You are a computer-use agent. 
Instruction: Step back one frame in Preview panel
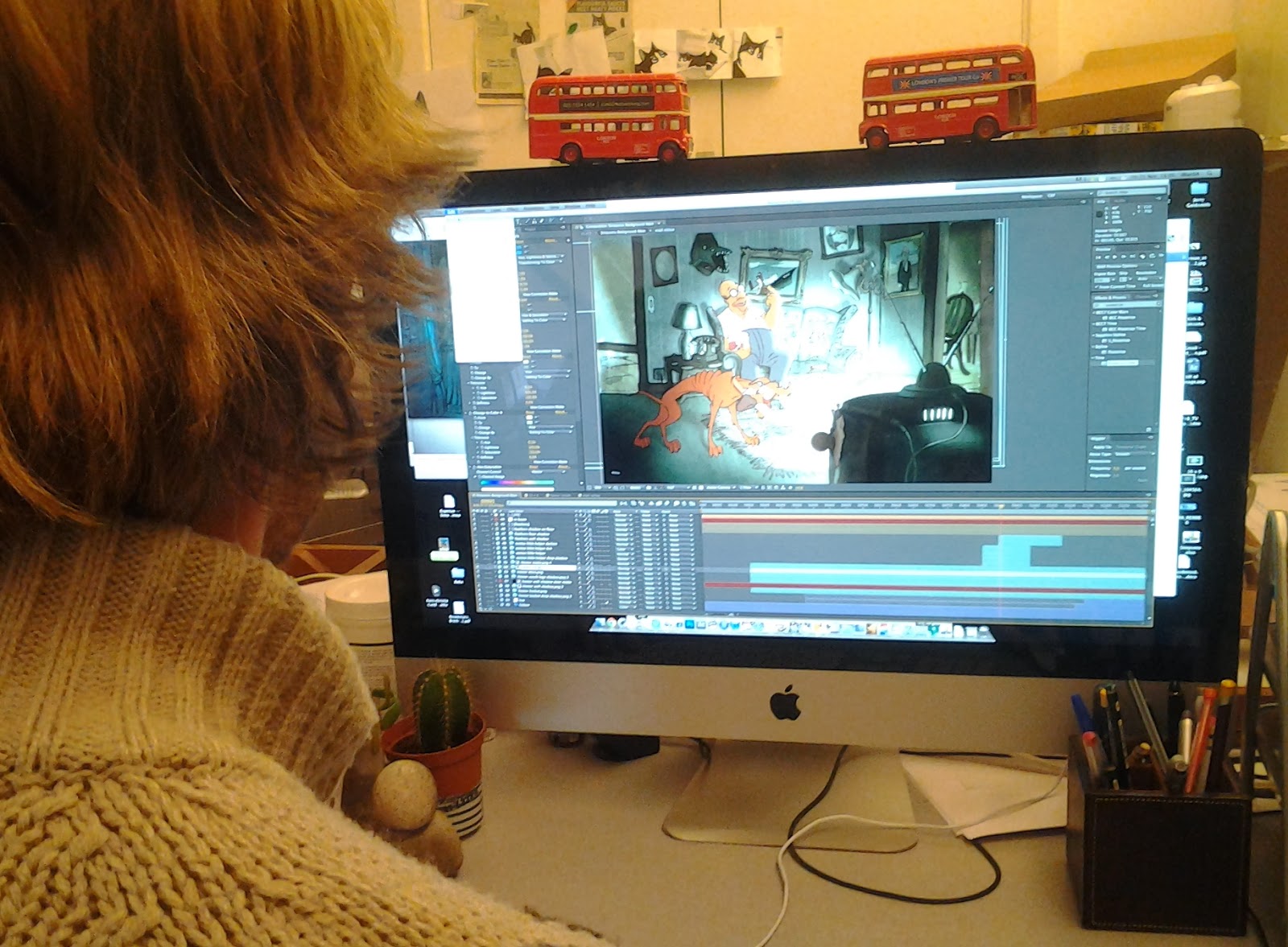1106,257
